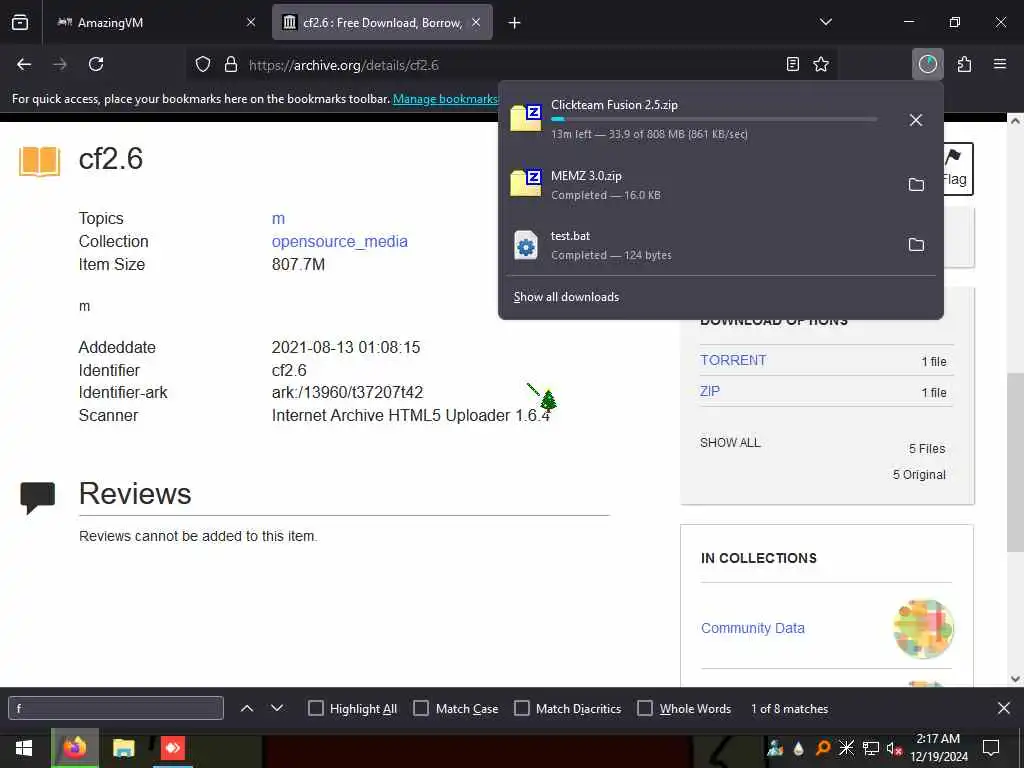Click Firefox icon in taskbar
This screenshot has width=1024, height=768.
point(74,748)
